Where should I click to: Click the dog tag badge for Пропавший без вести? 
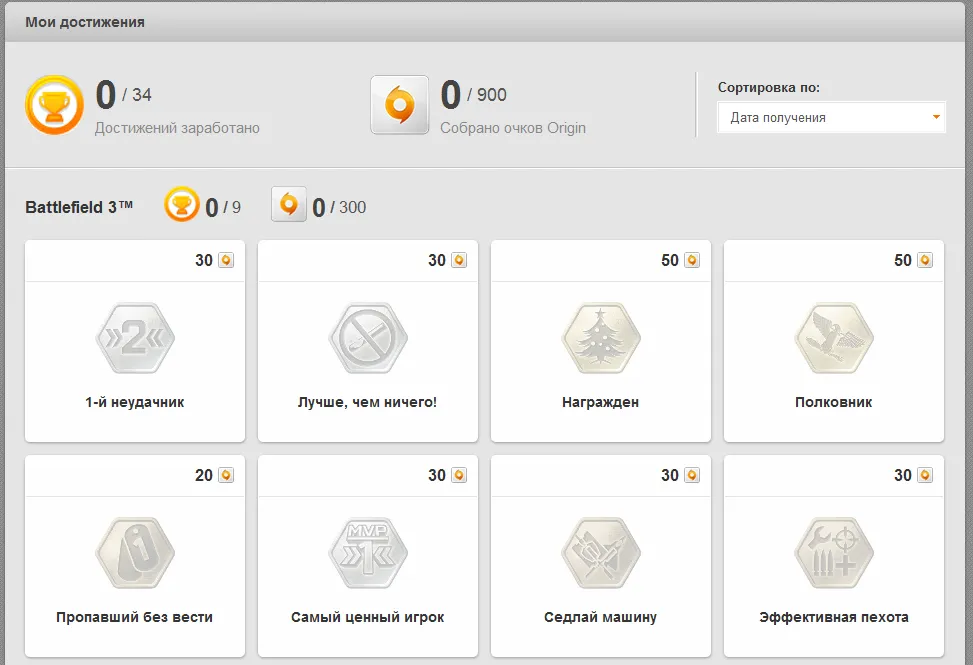tap(135, 553)
